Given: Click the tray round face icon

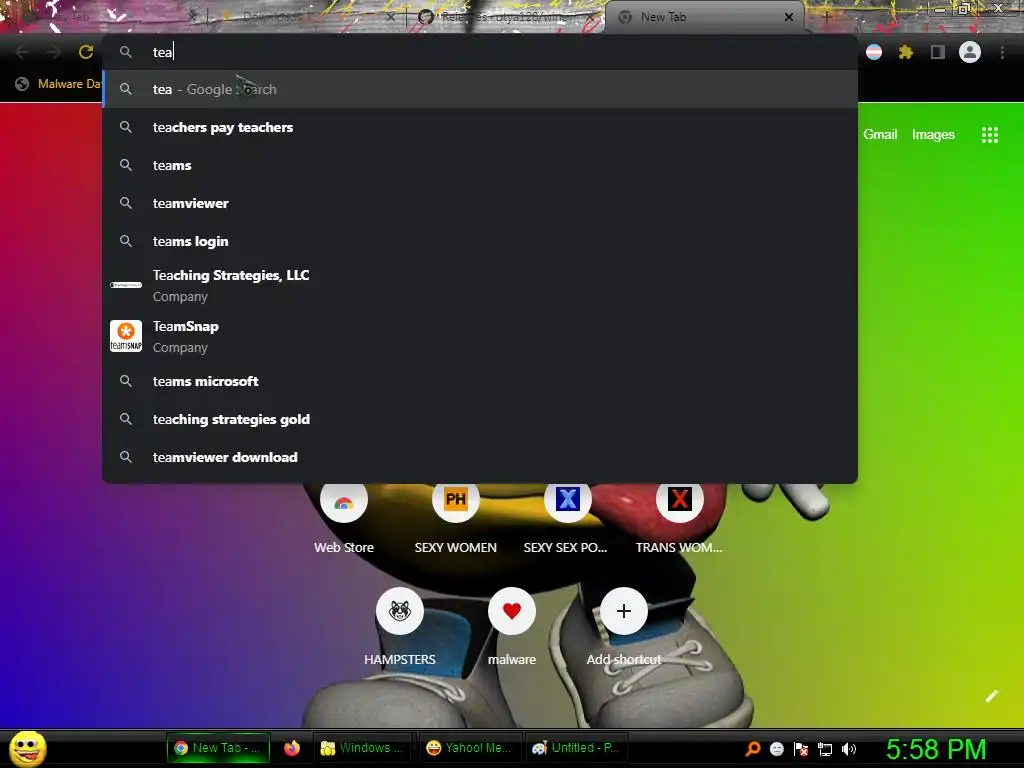Looking at the screenshot, I should coord(776,748).
